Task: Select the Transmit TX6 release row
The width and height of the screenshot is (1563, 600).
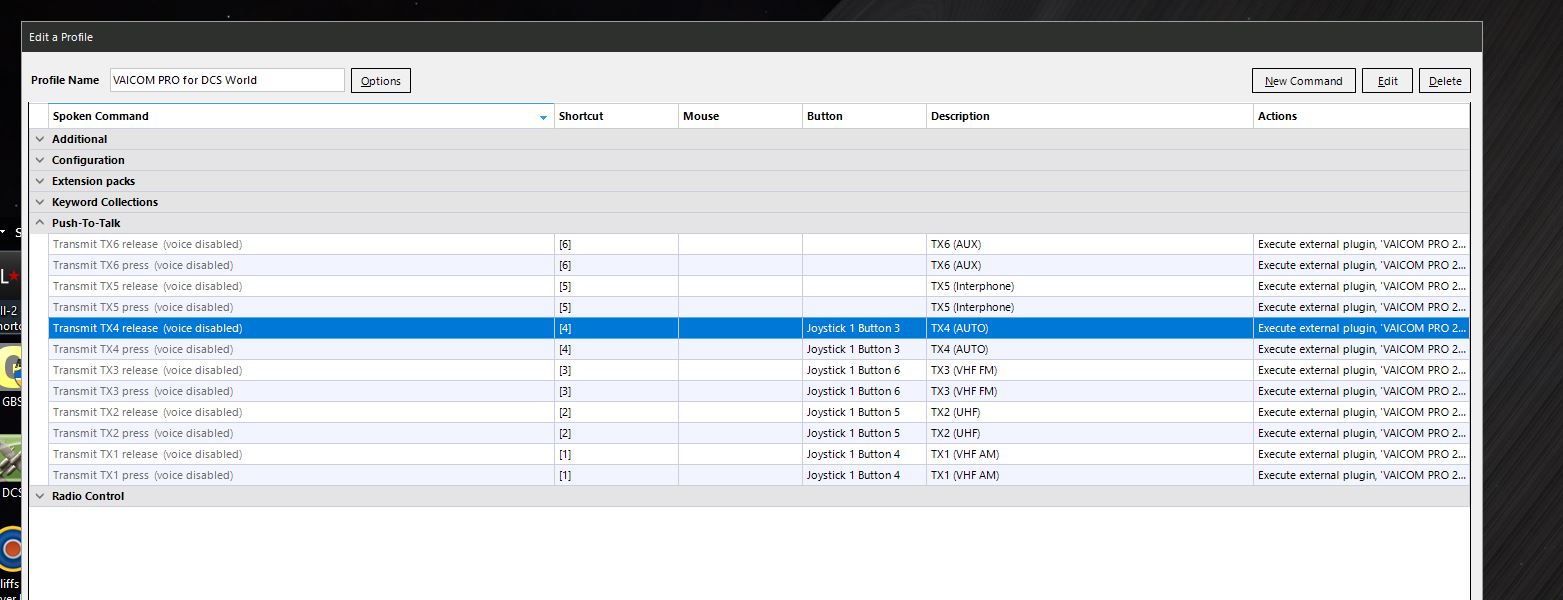Action: pos(147,244)
